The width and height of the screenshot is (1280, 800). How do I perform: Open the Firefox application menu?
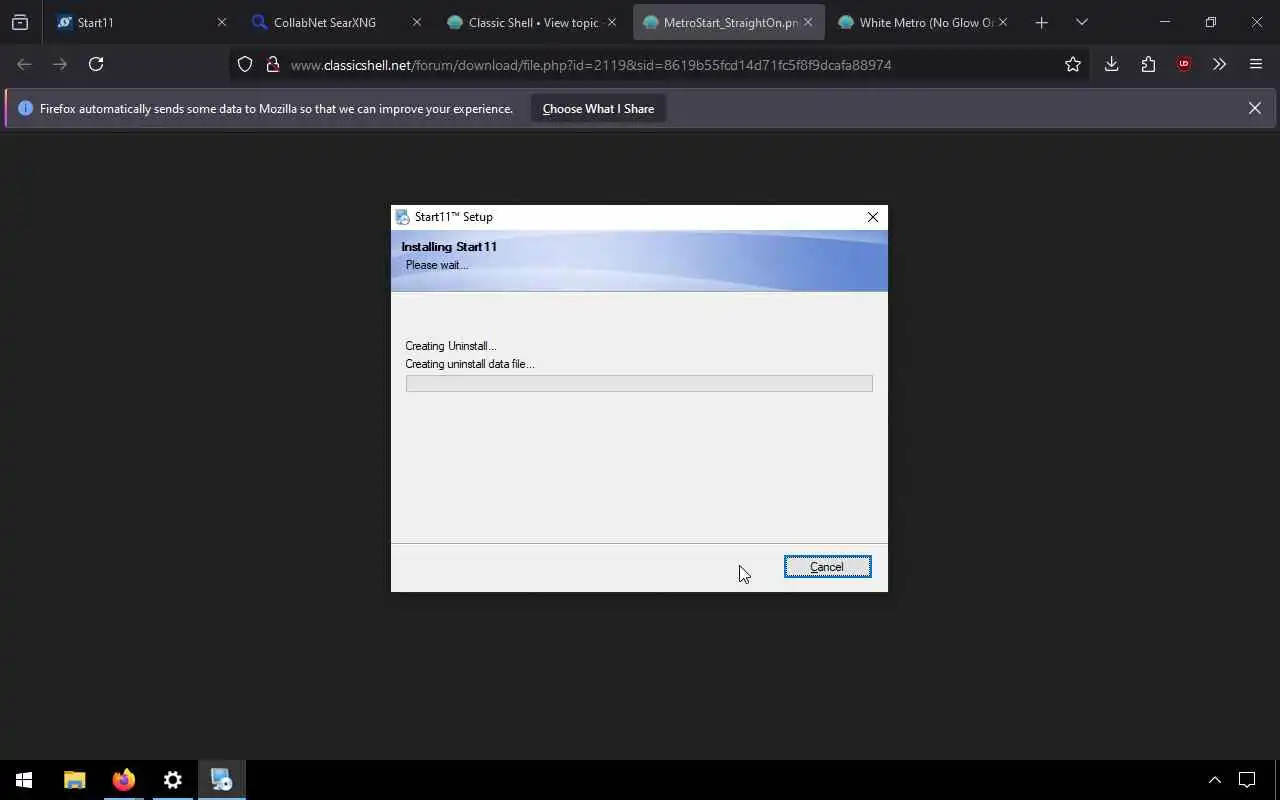pos(1256,64)
